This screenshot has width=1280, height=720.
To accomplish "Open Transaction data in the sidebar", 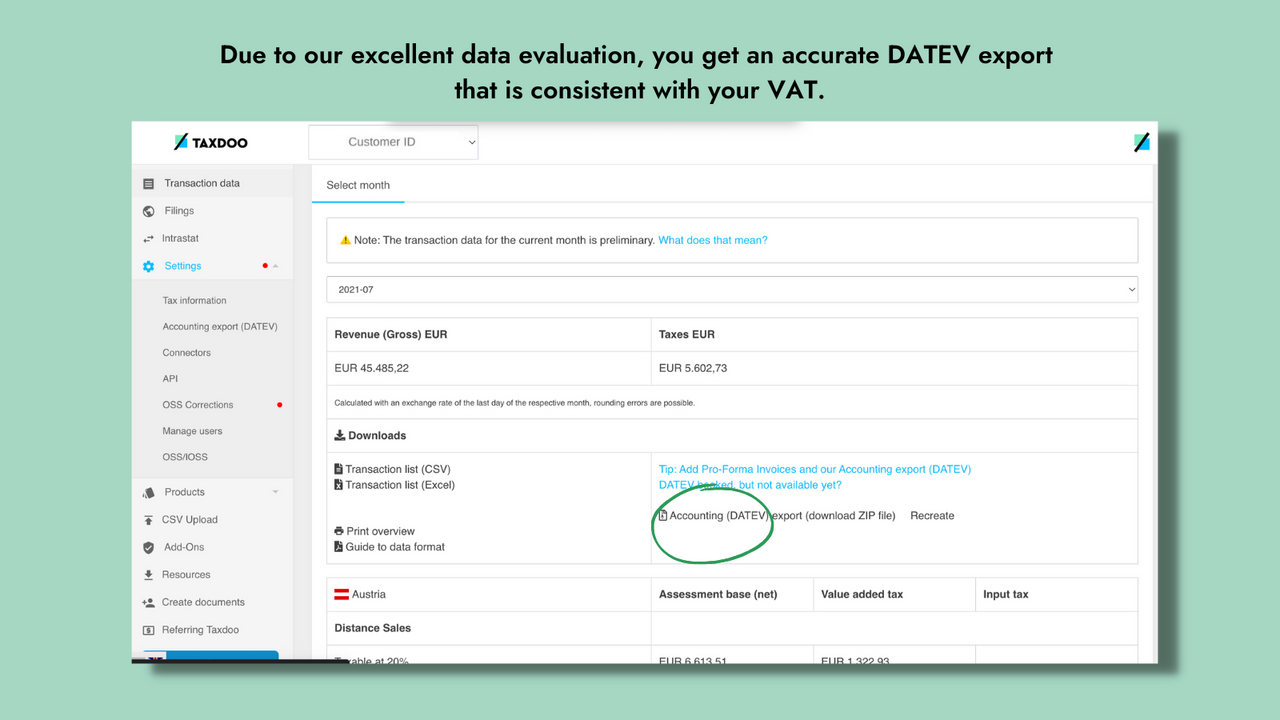I will tap(202, 183).
